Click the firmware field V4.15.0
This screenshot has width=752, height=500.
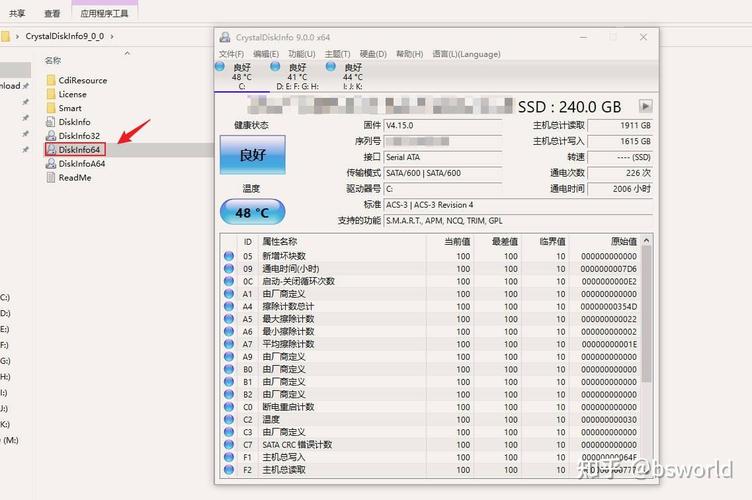[x=443, y=126]
